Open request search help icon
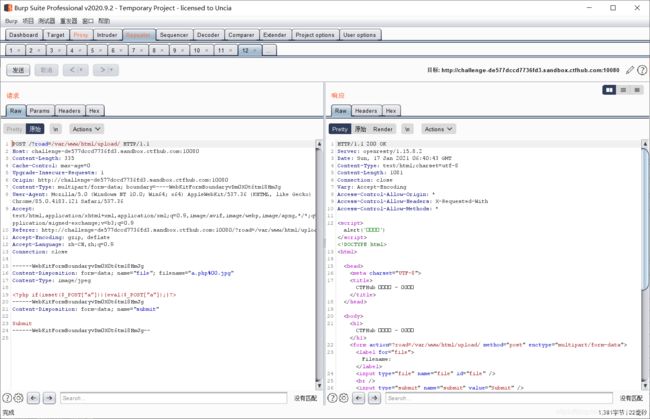Image resolution: width=650 pixels, height=419 pixels. click(x=7, y=398)
